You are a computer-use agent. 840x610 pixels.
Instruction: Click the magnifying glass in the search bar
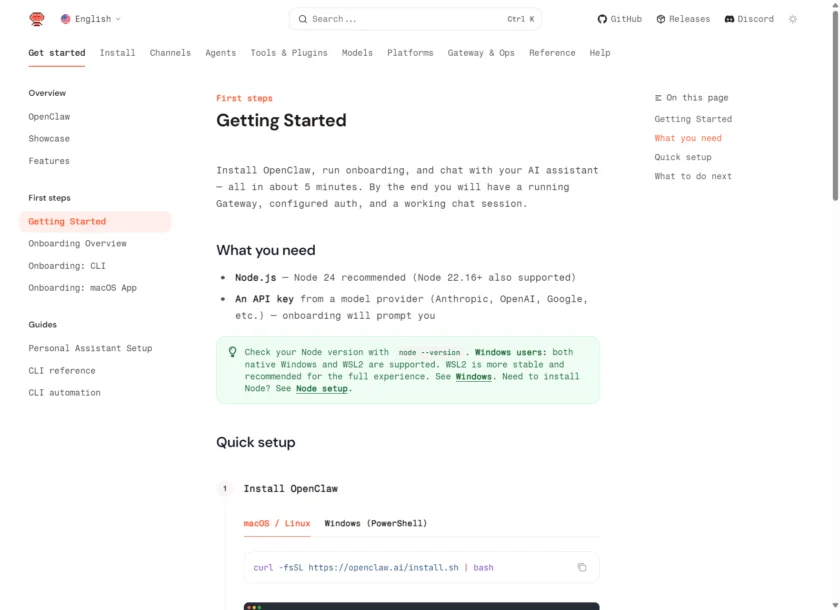[303, 18]
